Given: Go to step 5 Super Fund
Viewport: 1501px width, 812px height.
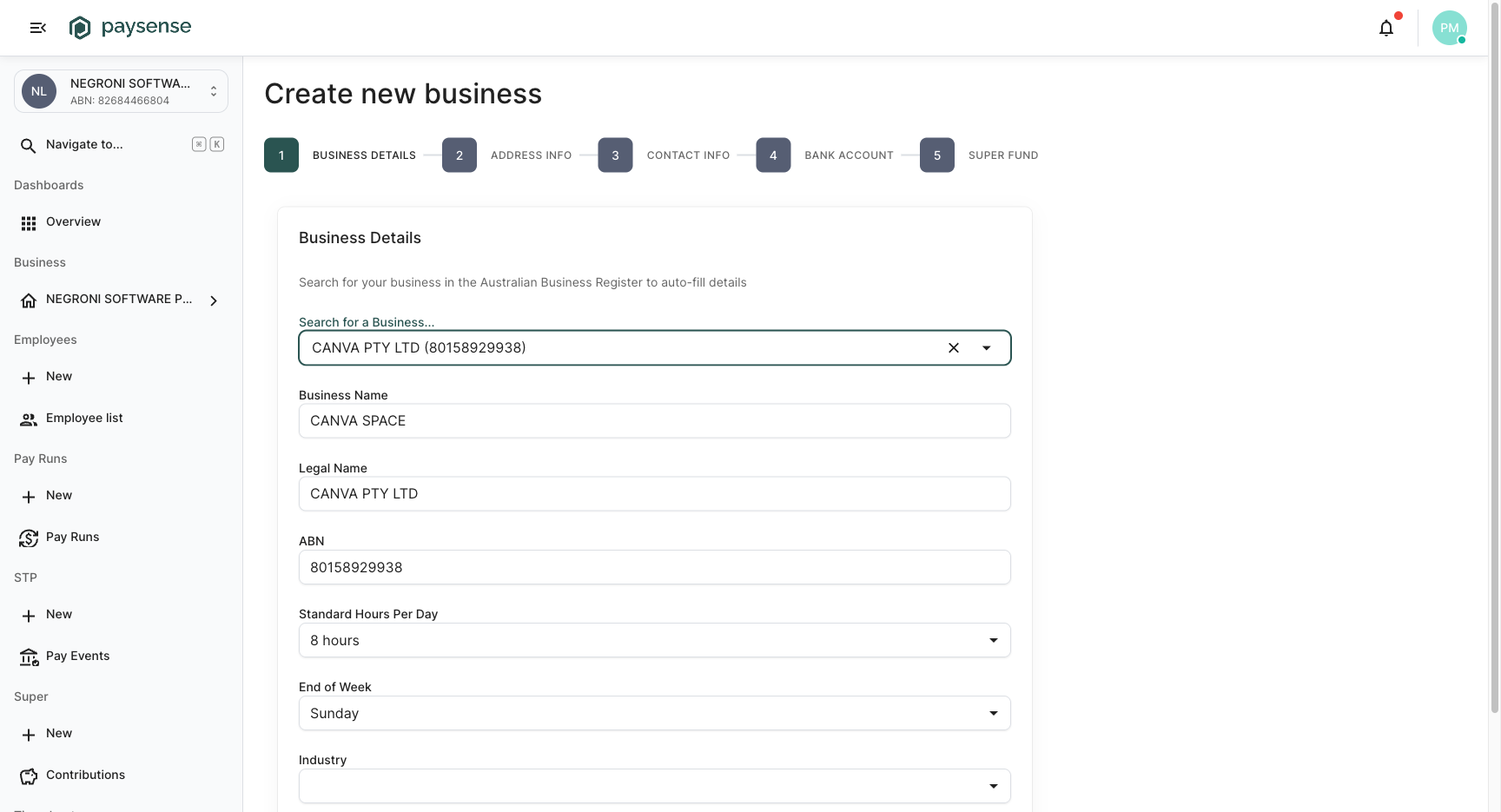Looking at the screenshot, I should (979, 155).
